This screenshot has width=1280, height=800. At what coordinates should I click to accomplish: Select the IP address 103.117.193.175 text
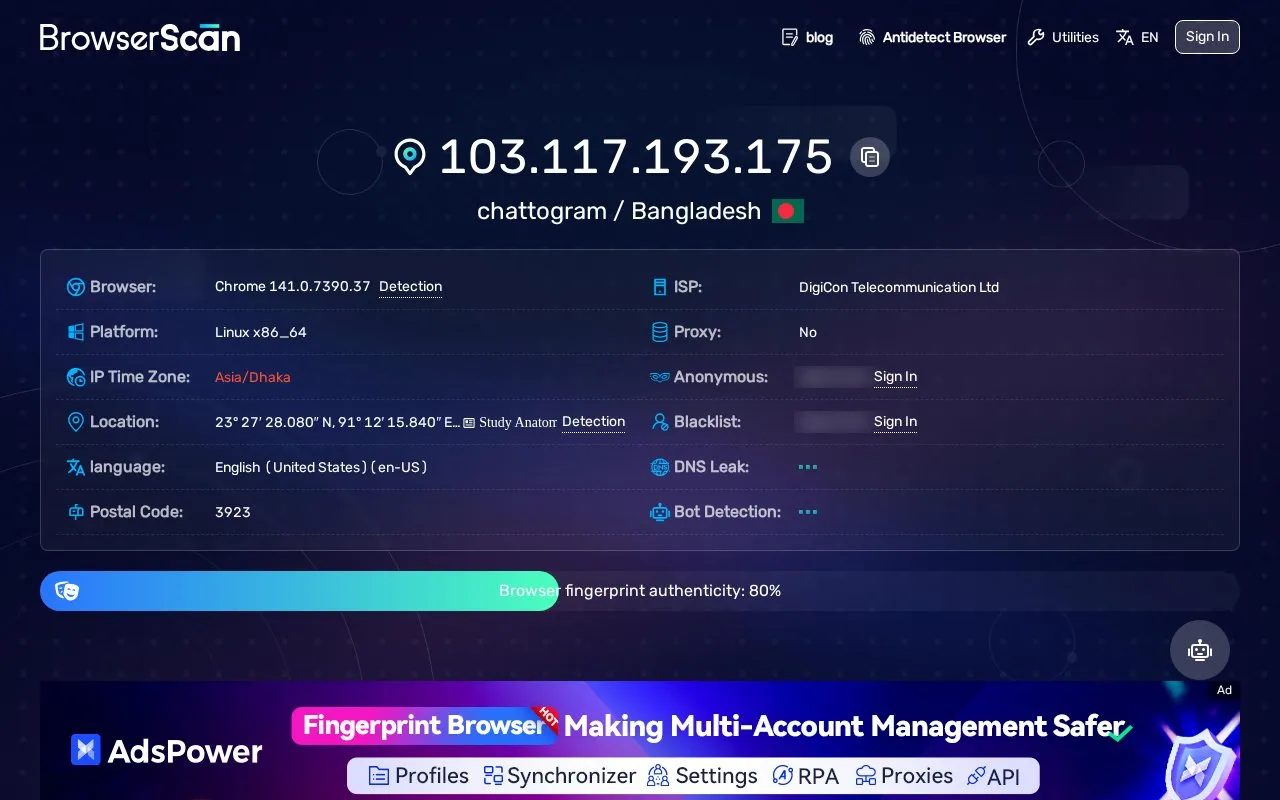[x=636, y=157]
